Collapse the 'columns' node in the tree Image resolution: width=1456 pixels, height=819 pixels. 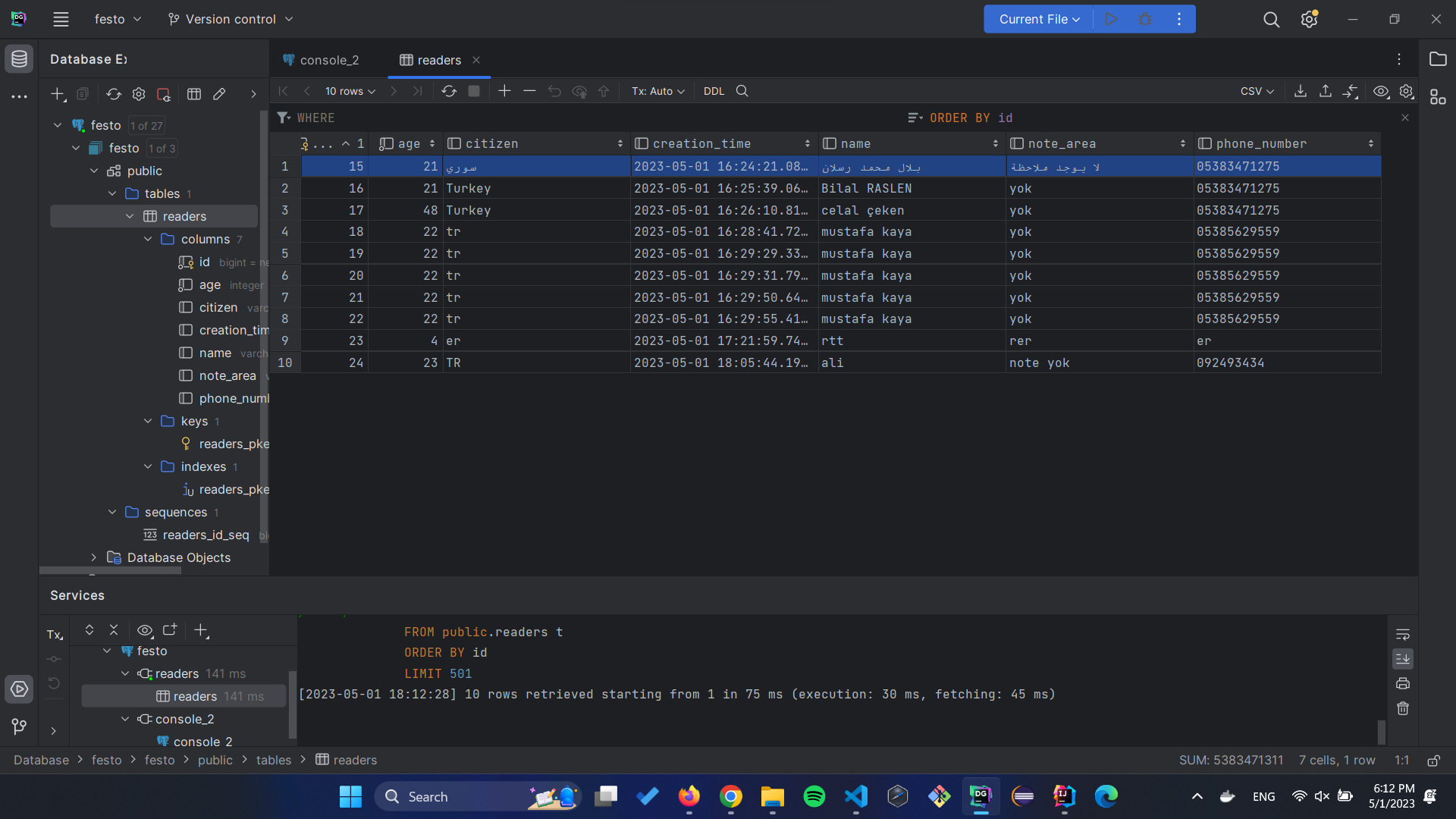(149, 239)
